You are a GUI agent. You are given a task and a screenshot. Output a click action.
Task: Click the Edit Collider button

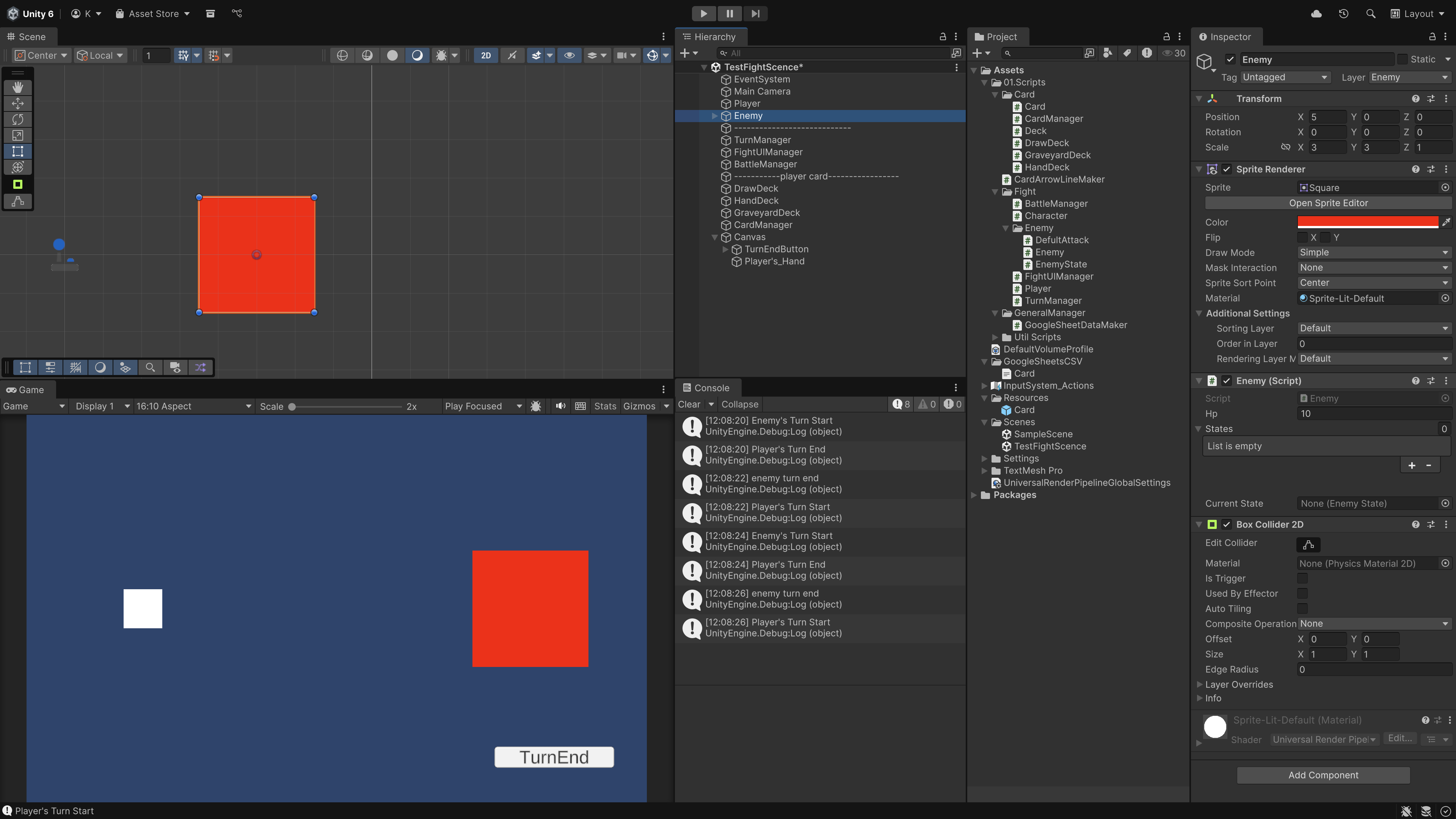tap(1309, 545)
